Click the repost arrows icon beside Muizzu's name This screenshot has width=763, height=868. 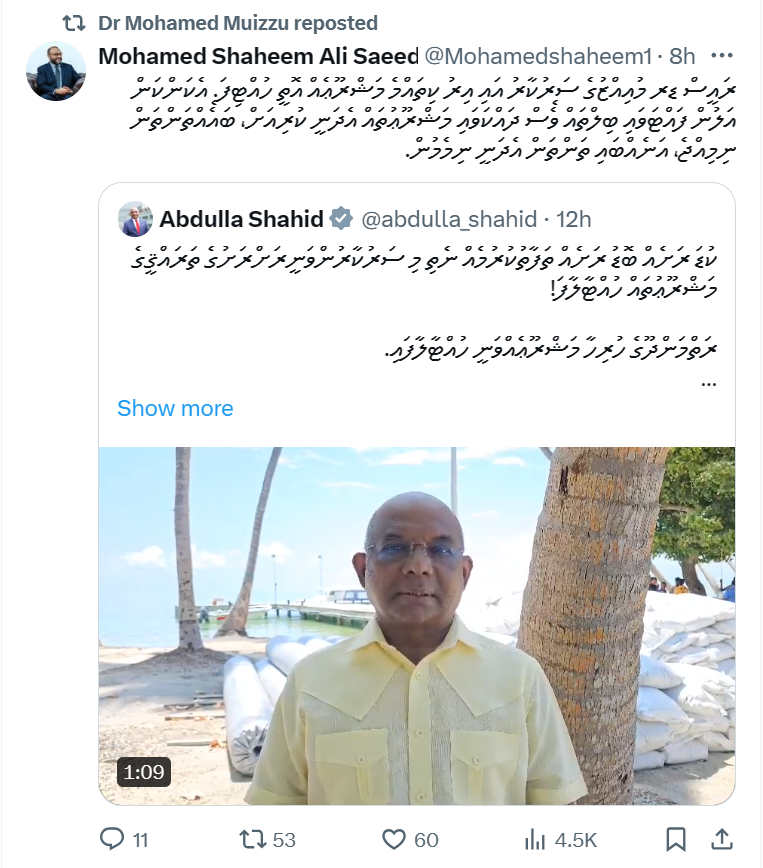point(74,23)
